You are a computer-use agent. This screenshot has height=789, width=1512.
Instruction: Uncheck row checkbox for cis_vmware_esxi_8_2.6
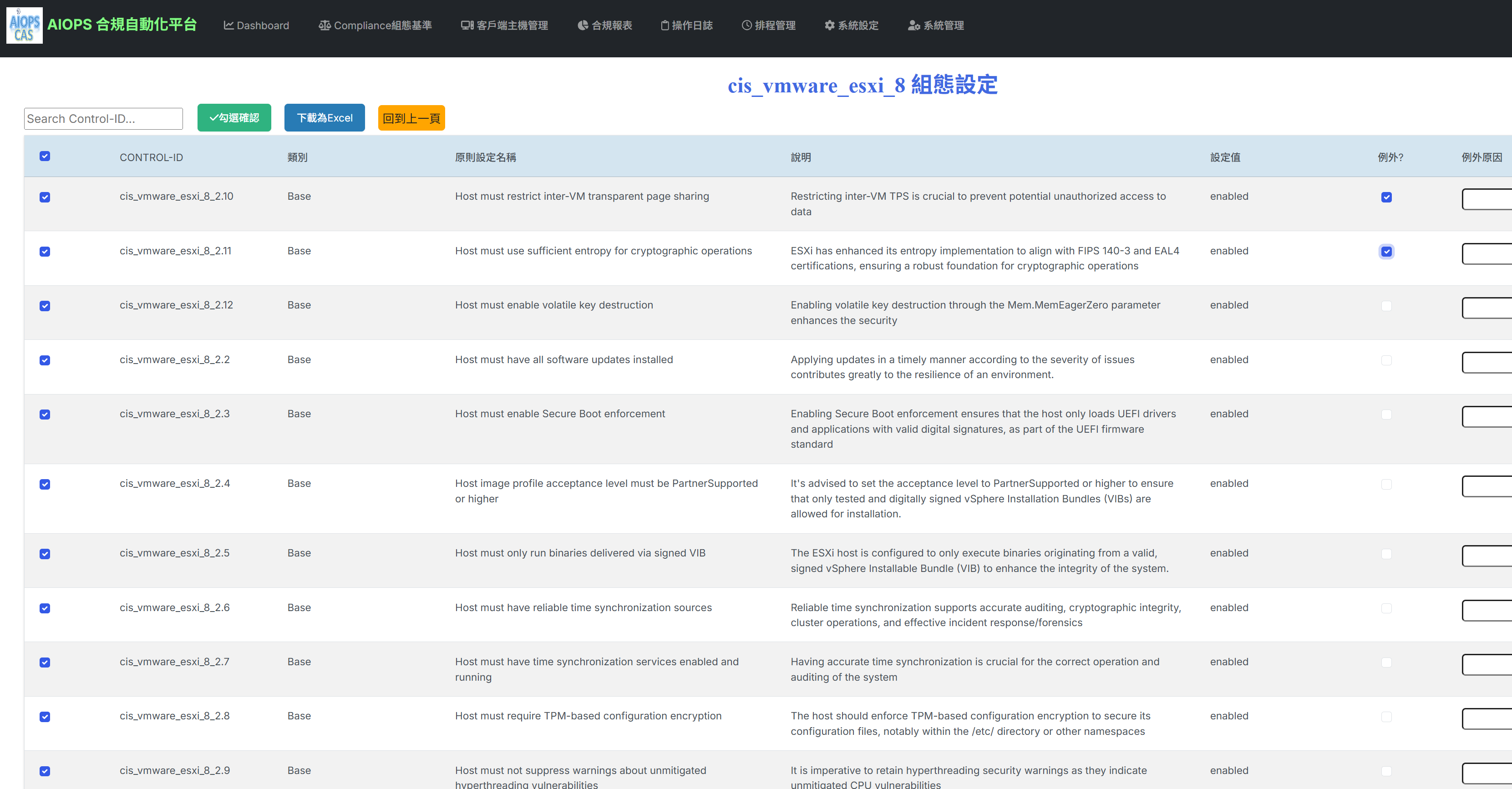tap(45, 608)
